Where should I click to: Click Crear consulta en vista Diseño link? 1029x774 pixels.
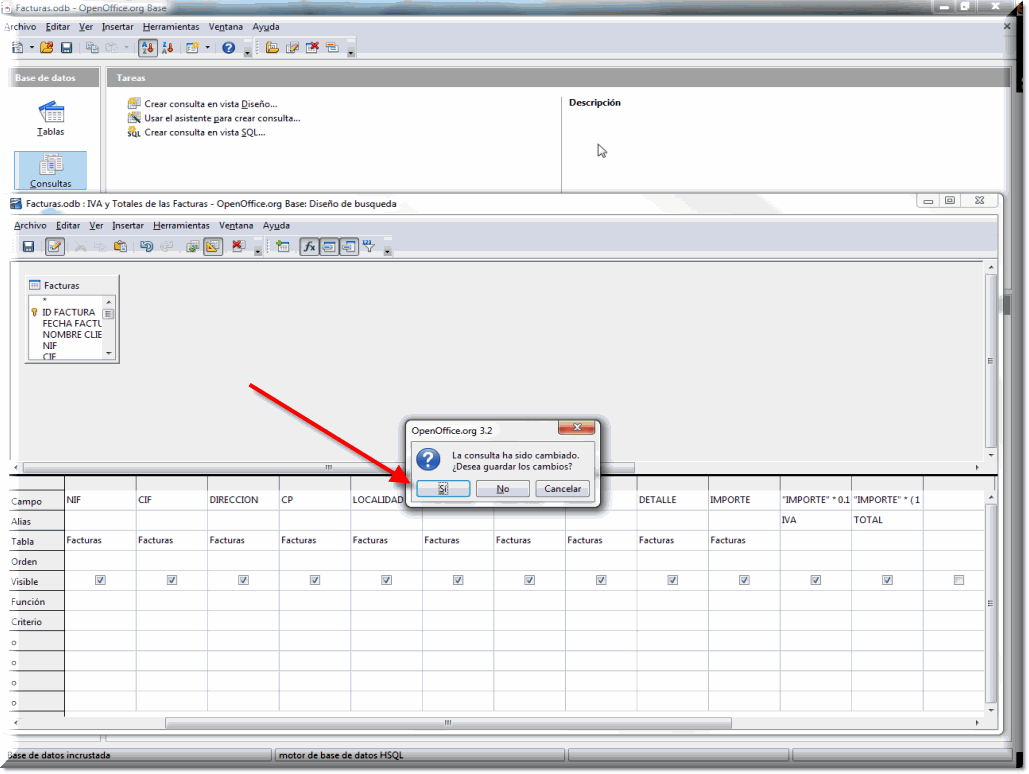coord(211,104)
